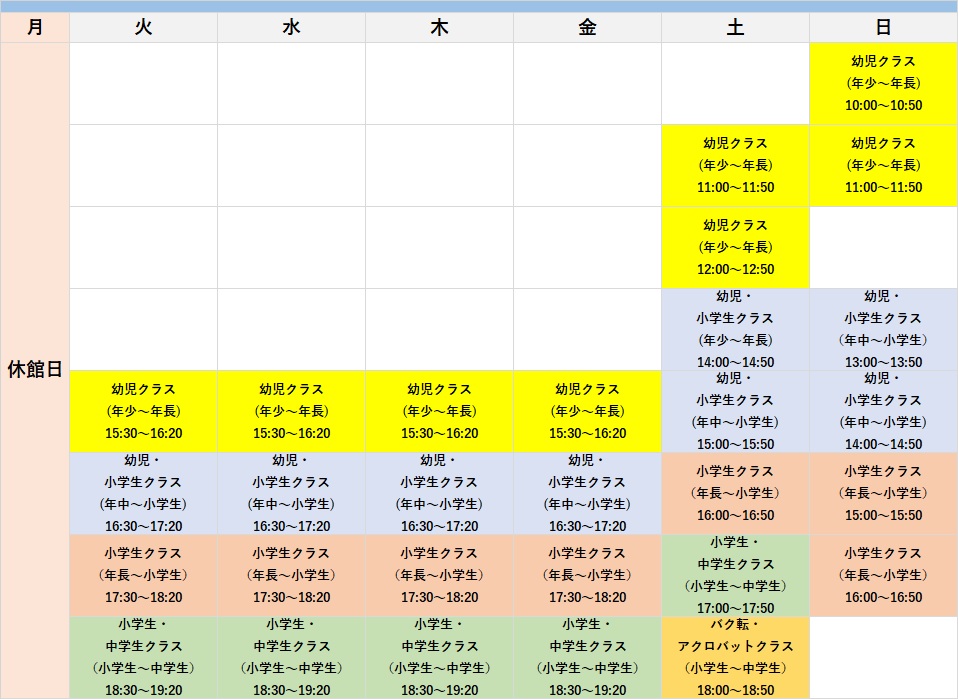Select Friday 18:30～19:20 小学生・中学生クラス

587,657
